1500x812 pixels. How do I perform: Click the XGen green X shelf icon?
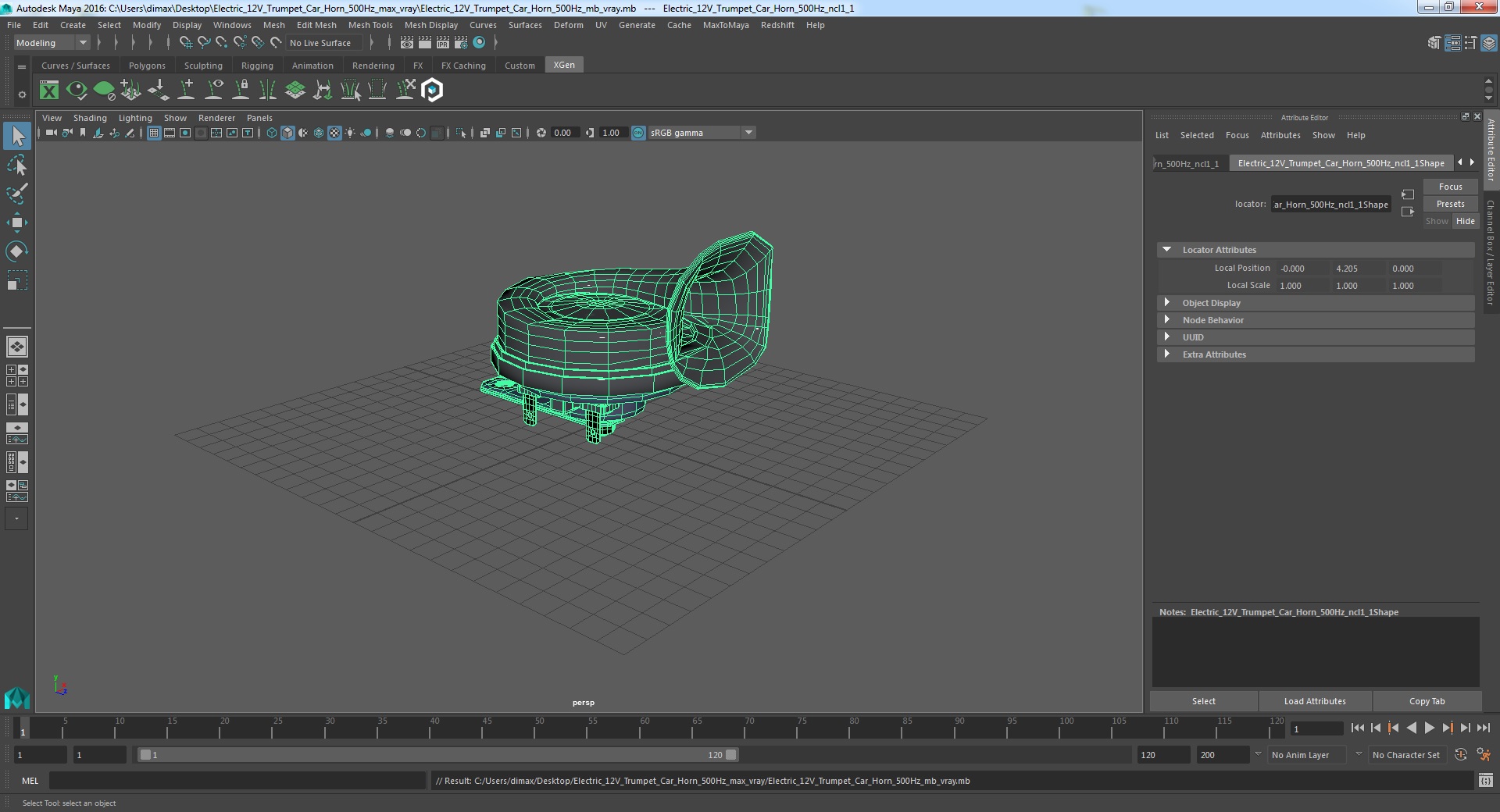click(49, 91)
